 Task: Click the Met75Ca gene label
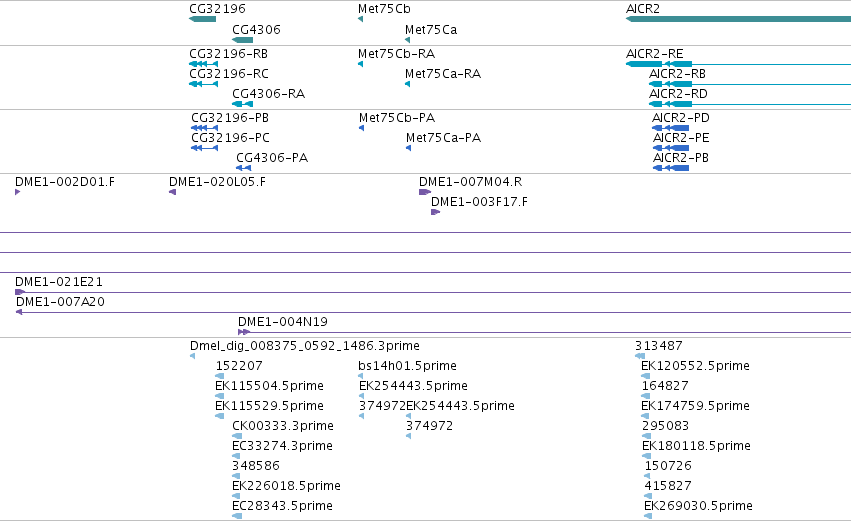click(431, 29)
